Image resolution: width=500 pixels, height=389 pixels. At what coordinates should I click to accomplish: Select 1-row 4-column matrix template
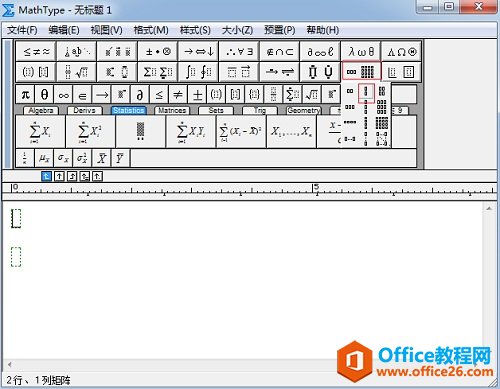pyautogui.click(x=350, y=123)
